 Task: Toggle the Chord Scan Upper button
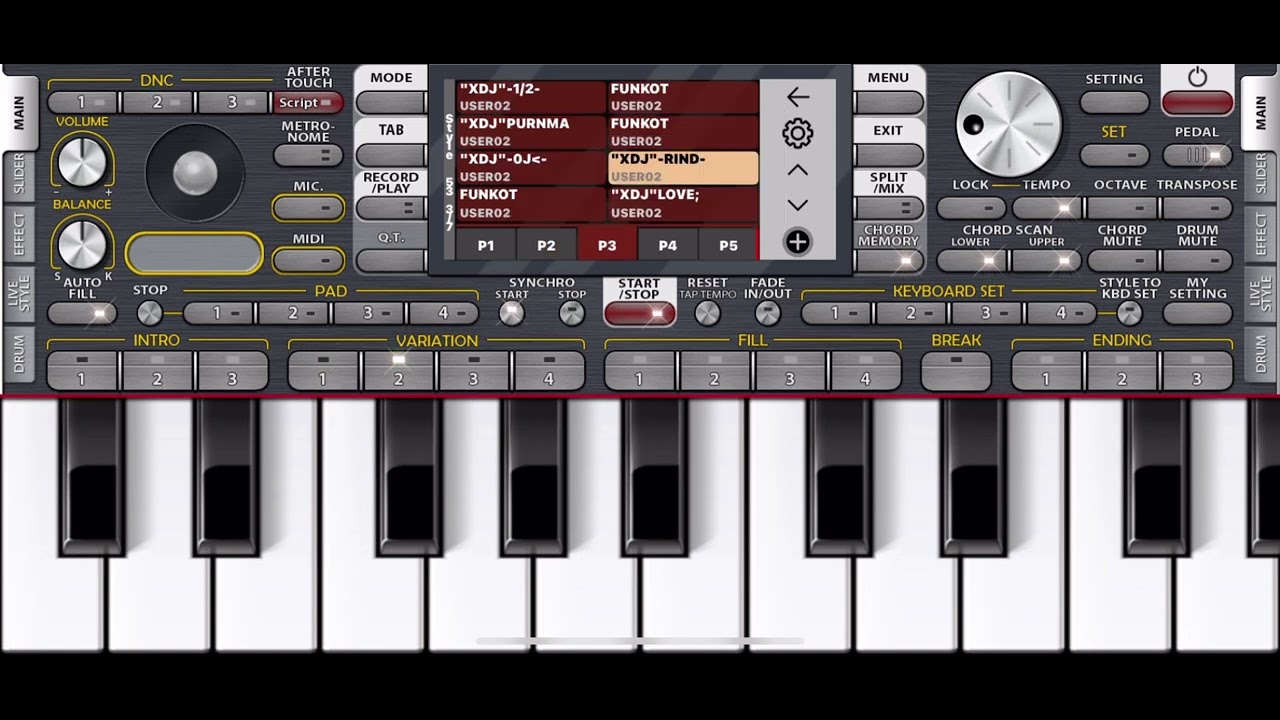coord(1046,261)
